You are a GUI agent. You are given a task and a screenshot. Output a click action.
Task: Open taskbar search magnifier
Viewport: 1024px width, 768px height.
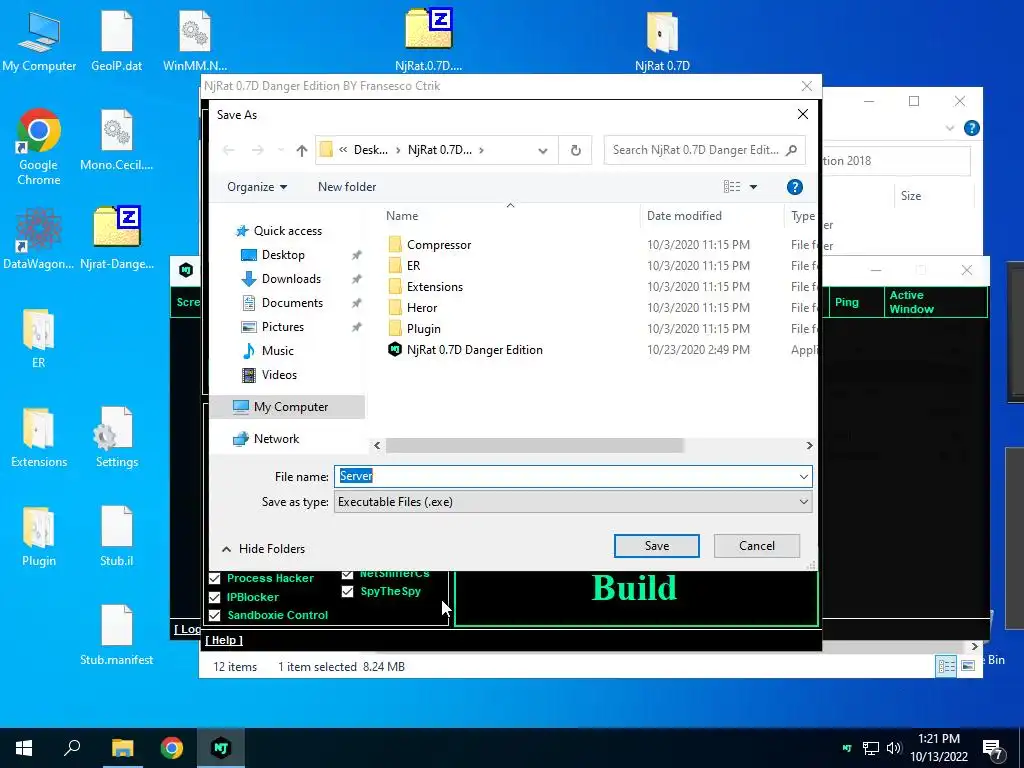(x=72, y=748)
